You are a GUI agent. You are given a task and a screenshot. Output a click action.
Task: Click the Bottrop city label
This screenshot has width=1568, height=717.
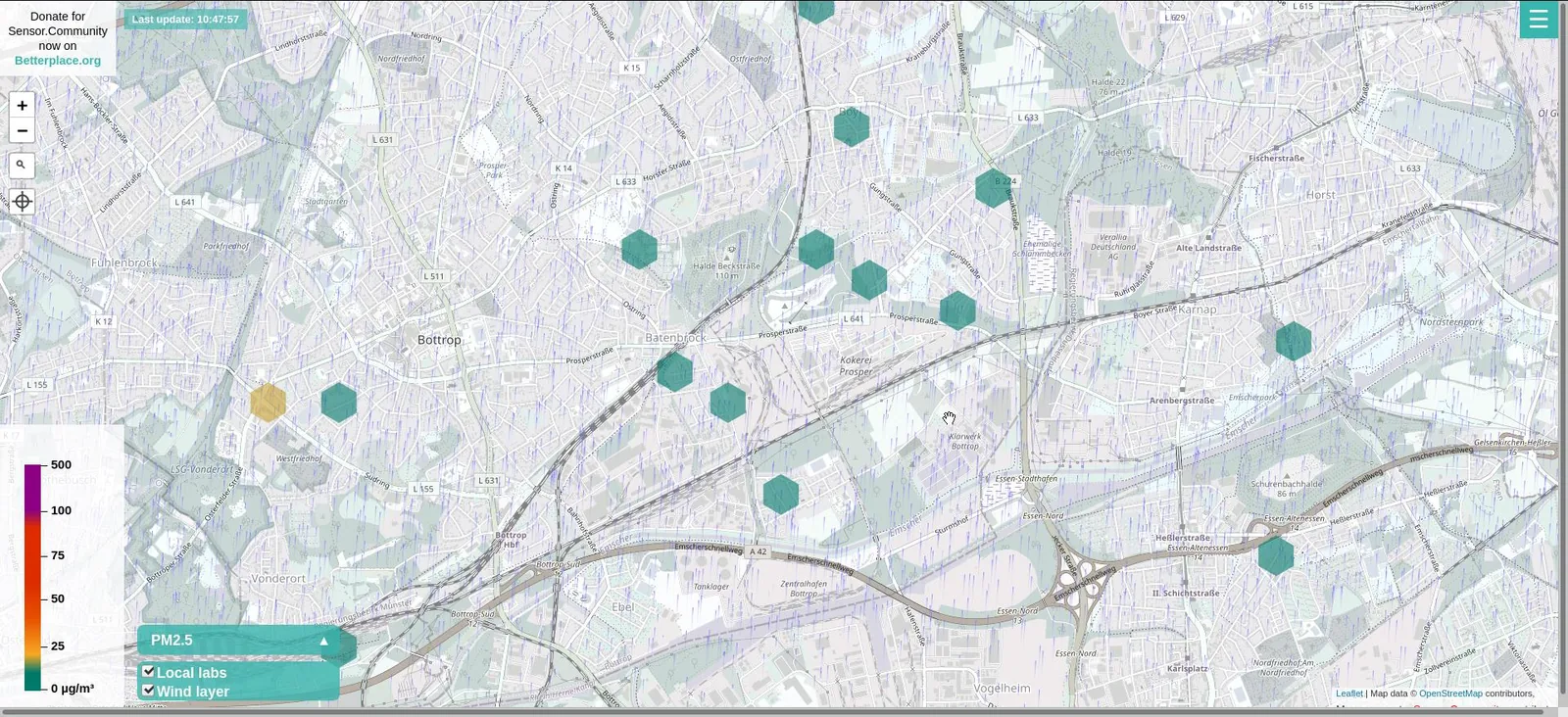pos(439,340)
